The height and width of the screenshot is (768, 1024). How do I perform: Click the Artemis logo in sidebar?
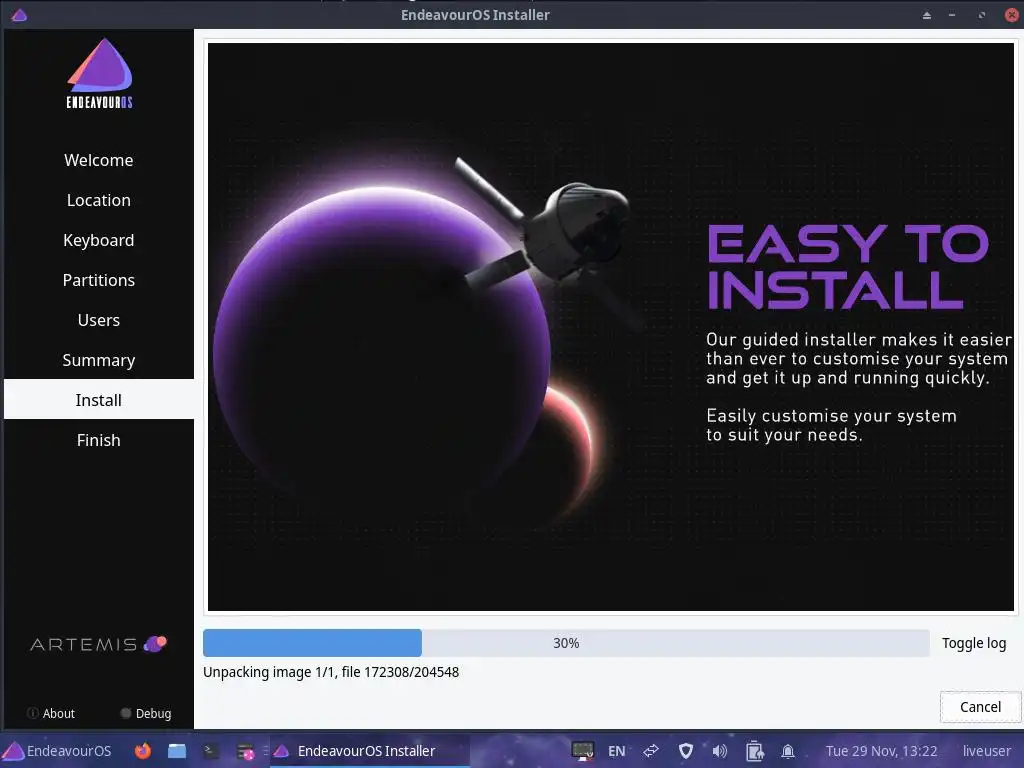coord(99,645)
